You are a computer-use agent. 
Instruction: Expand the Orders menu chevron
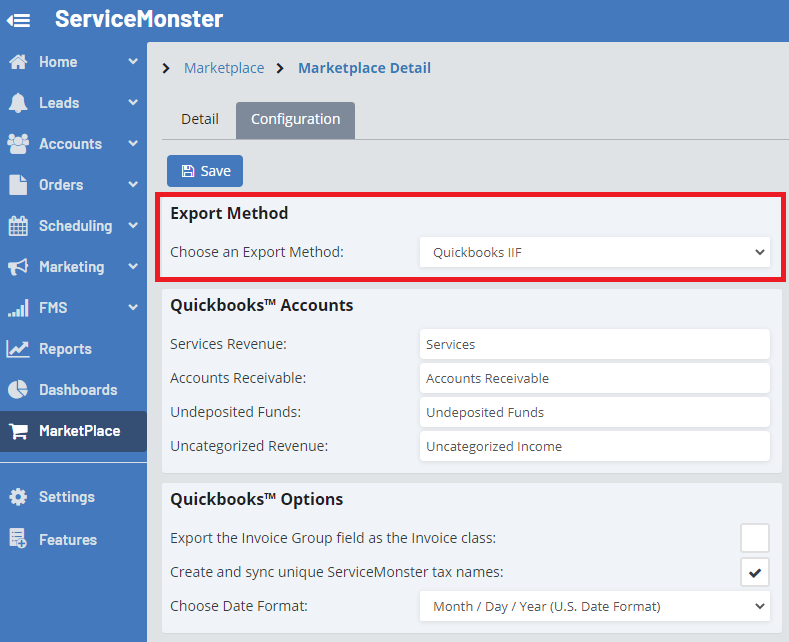pyautogui.click(x=133, y=185)
